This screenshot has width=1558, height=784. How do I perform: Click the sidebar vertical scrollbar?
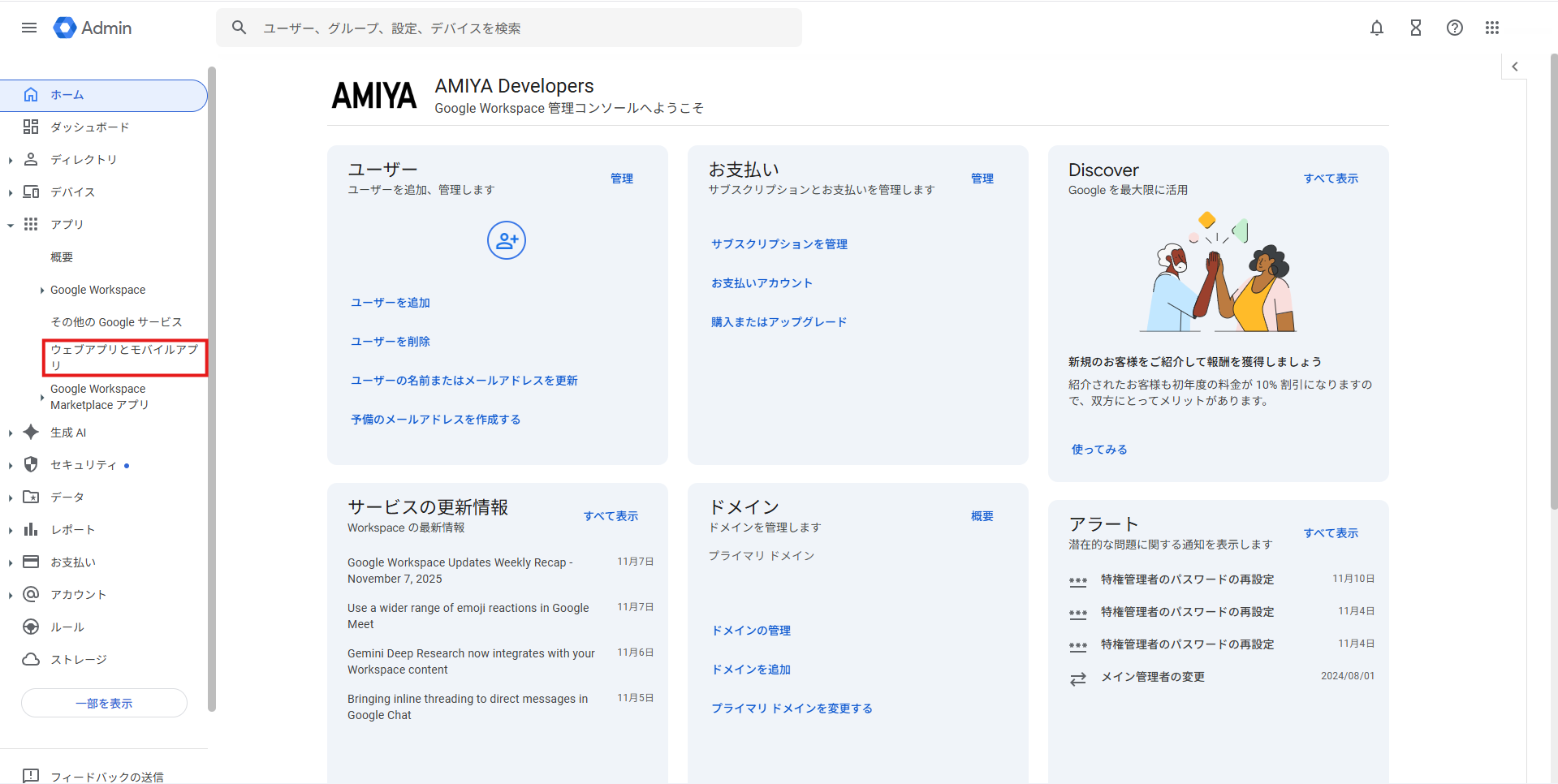(x=212, y=390)
